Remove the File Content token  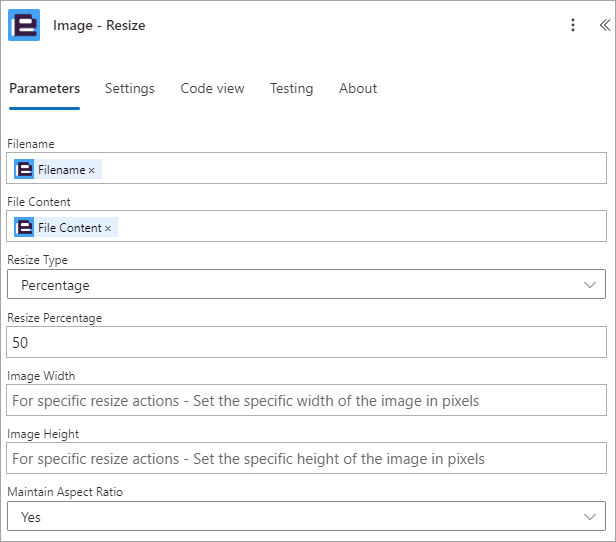pos(108,228)
